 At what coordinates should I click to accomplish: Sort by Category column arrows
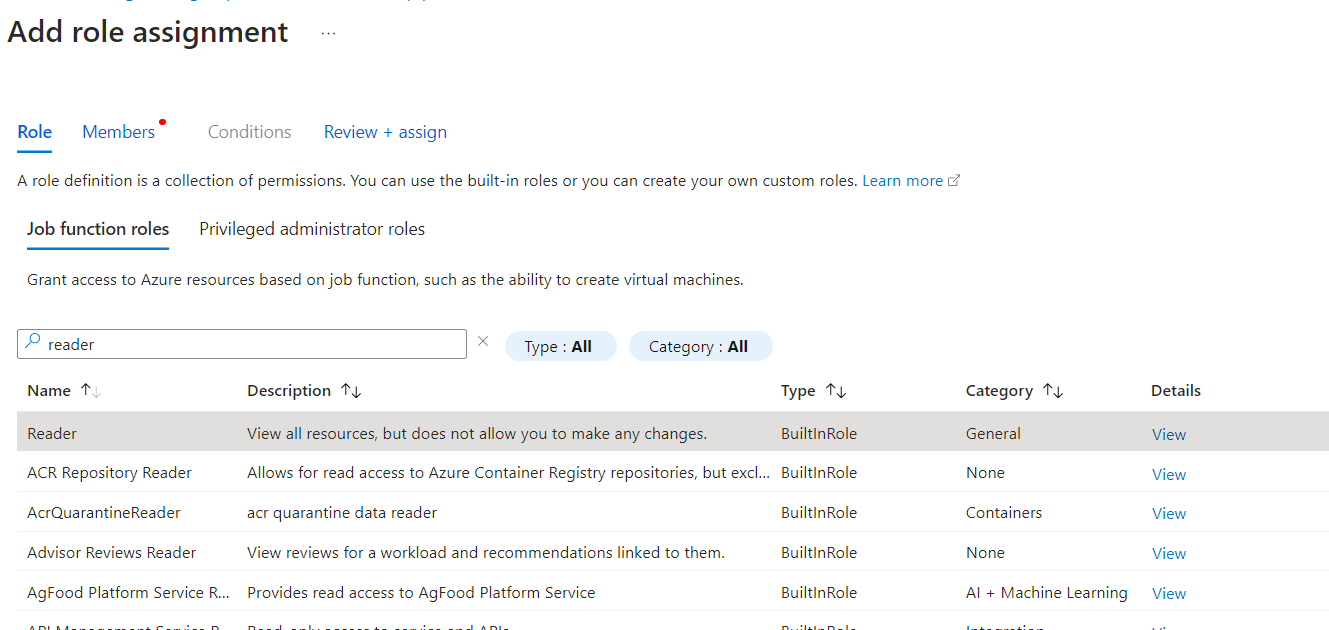click(x=1053, y=391)
